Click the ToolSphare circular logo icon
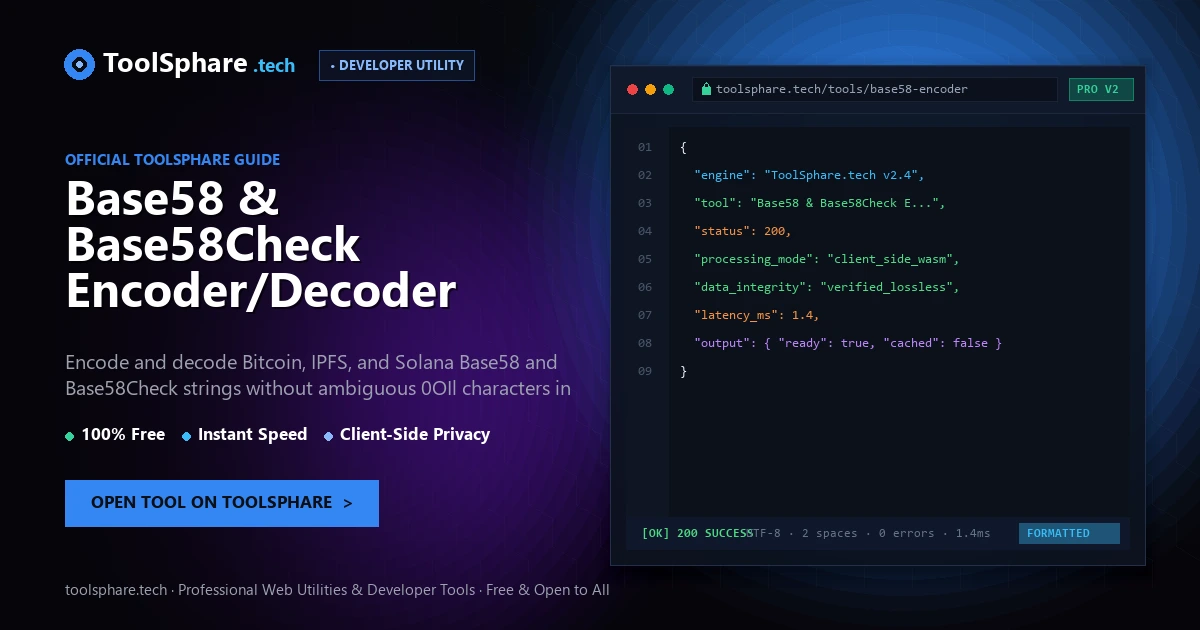The width and height of the screenshot is (1200, 630). tap(79, 65)
